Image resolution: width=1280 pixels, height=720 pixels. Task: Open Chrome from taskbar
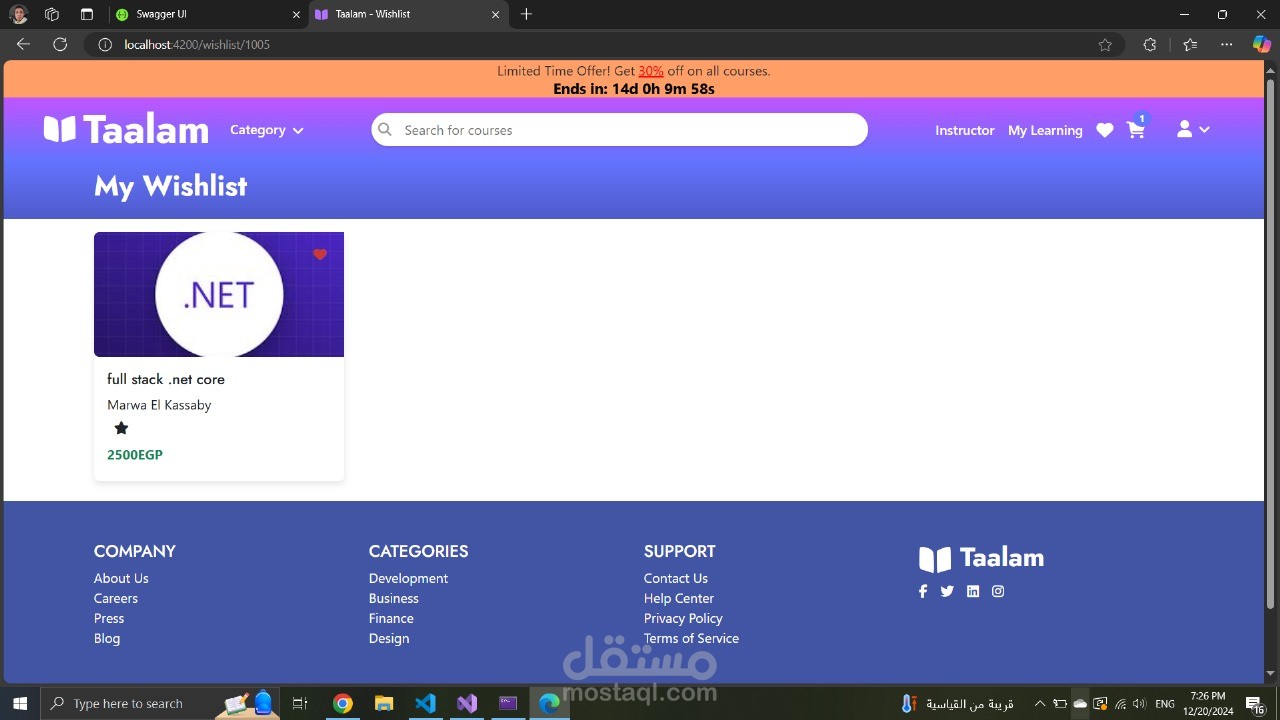tap(343, 703)
